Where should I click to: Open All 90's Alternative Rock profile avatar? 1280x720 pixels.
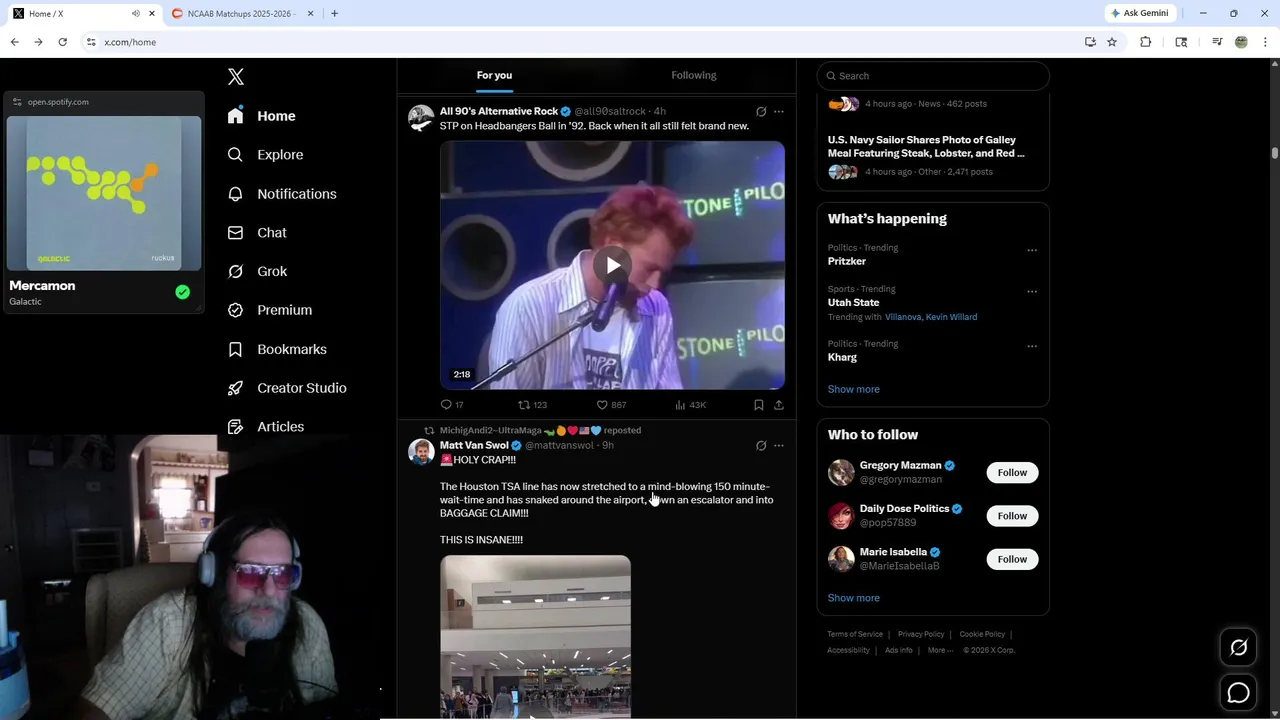[x=421, y=118]
